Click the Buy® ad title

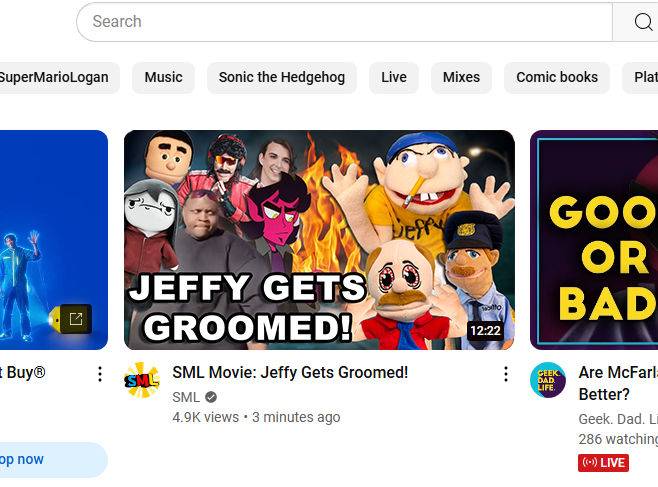pos(23,372)
